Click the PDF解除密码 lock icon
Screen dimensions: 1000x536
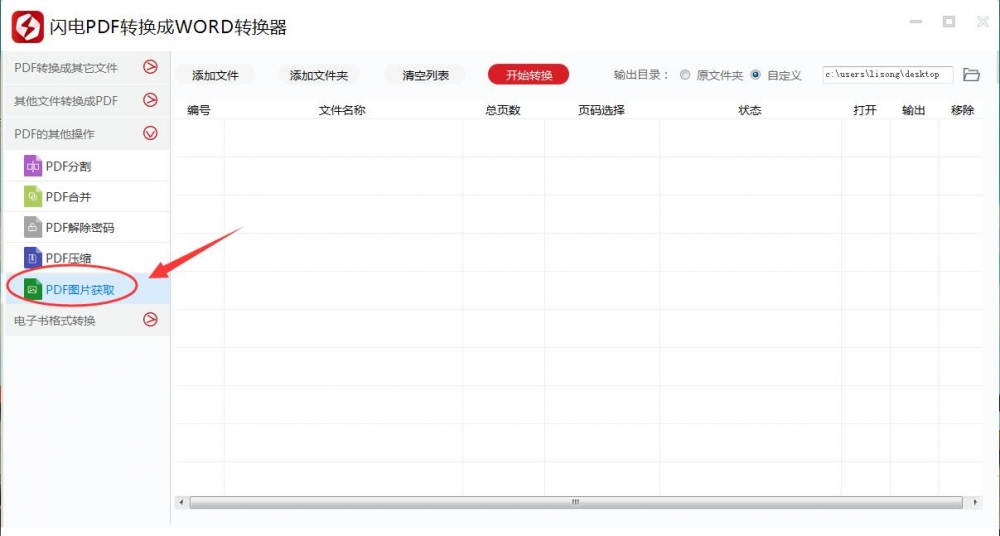click(x=33, y=227)
